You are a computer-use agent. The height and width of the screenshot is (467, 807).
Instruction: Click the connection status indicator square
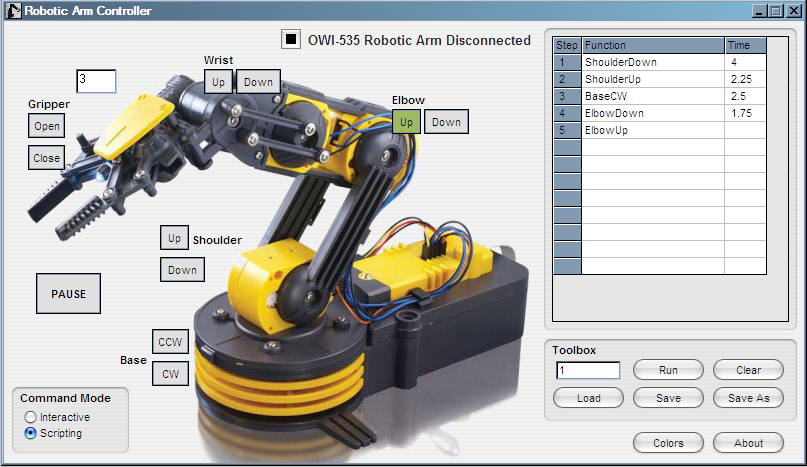coord(291,40)
